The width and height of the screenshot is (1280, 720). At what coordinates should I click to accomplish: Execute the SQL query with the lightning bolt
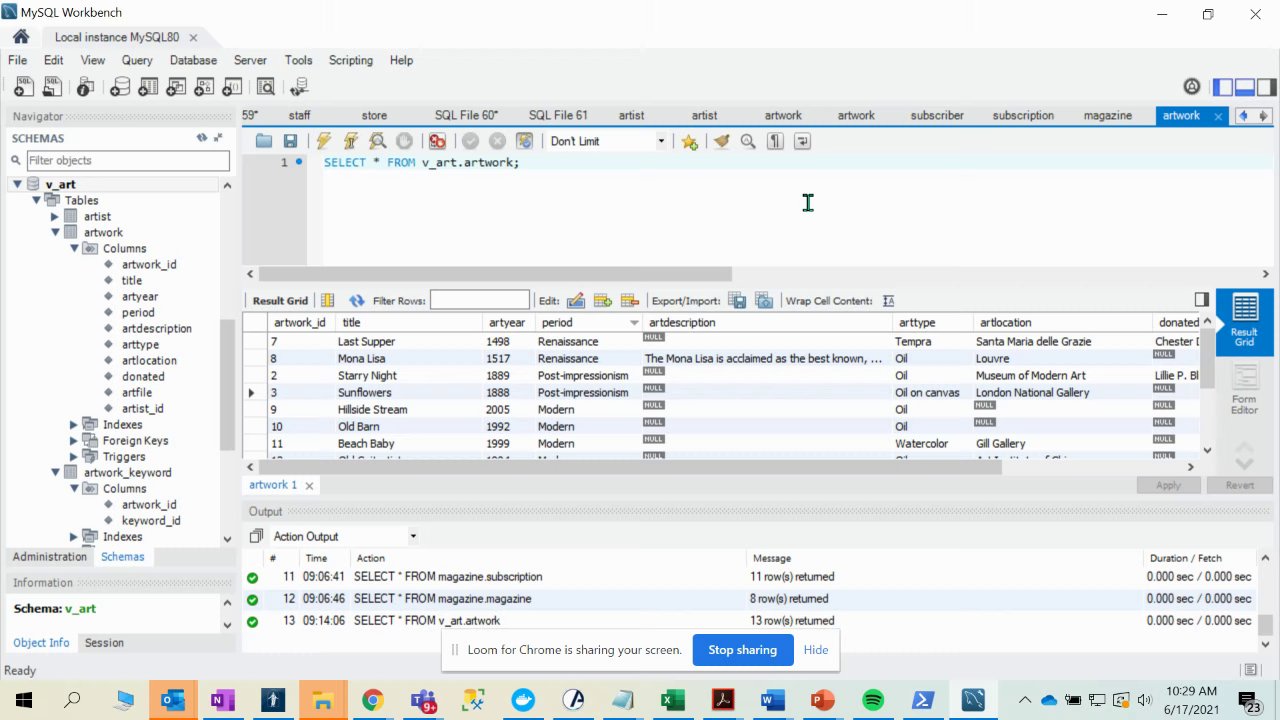point(323,142)
